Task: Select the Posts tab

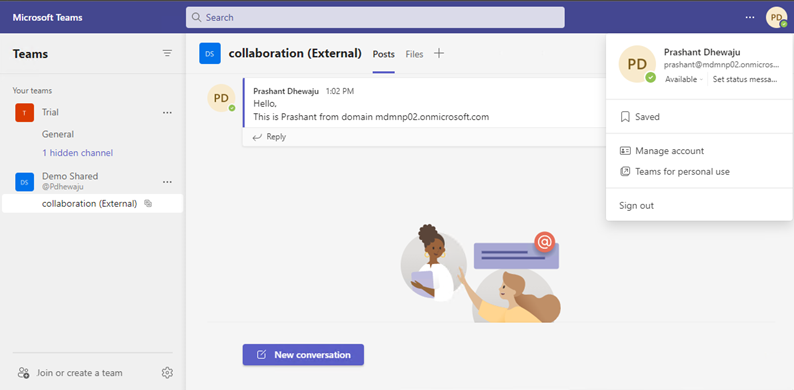Action: pos(383,54)
